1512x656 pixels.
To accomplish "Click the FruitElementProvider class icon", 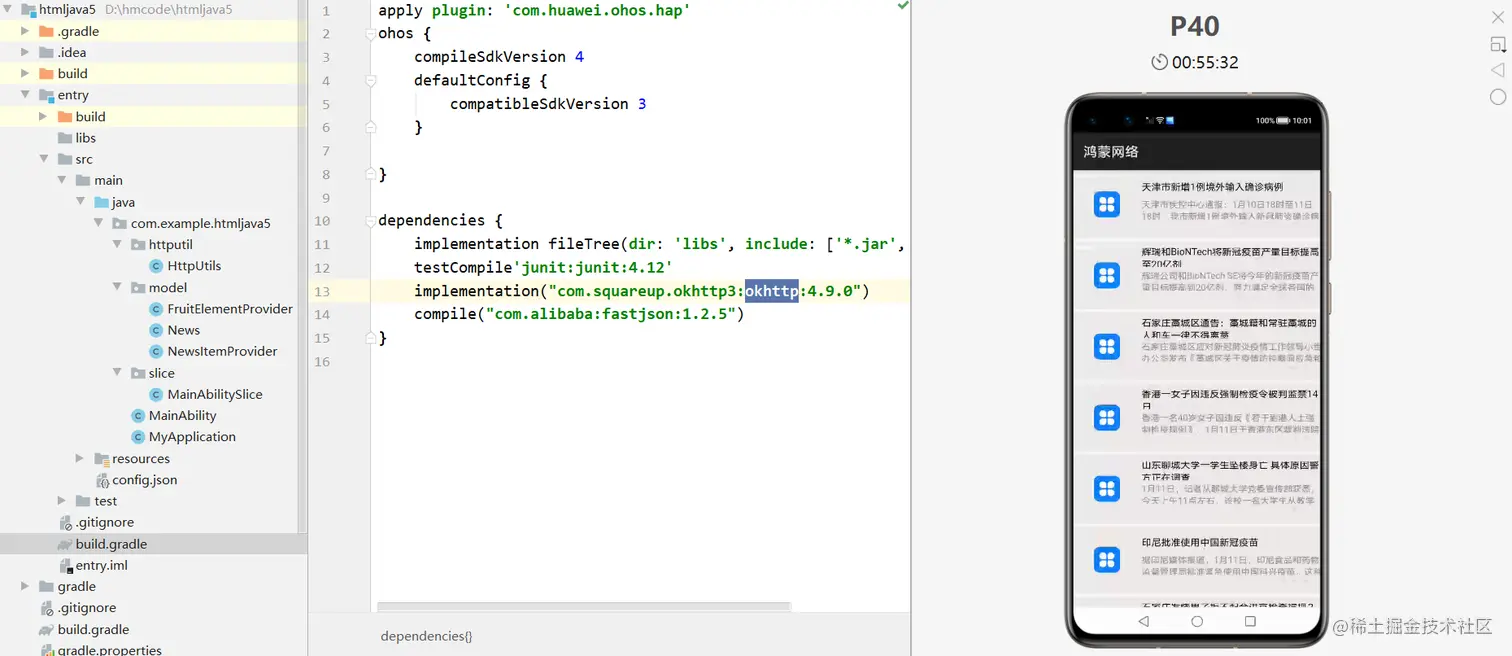I will click(x=156, y=309).
